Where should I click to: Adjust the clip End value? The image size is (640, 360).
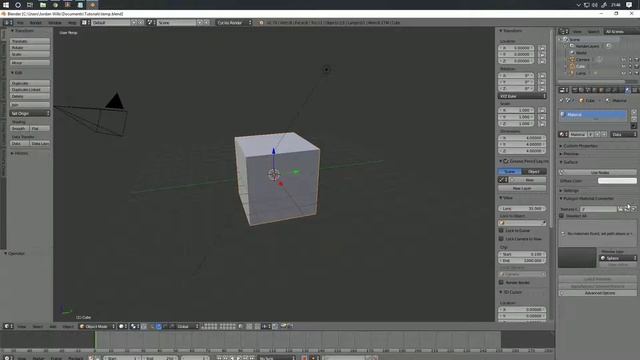pos(522,260)
